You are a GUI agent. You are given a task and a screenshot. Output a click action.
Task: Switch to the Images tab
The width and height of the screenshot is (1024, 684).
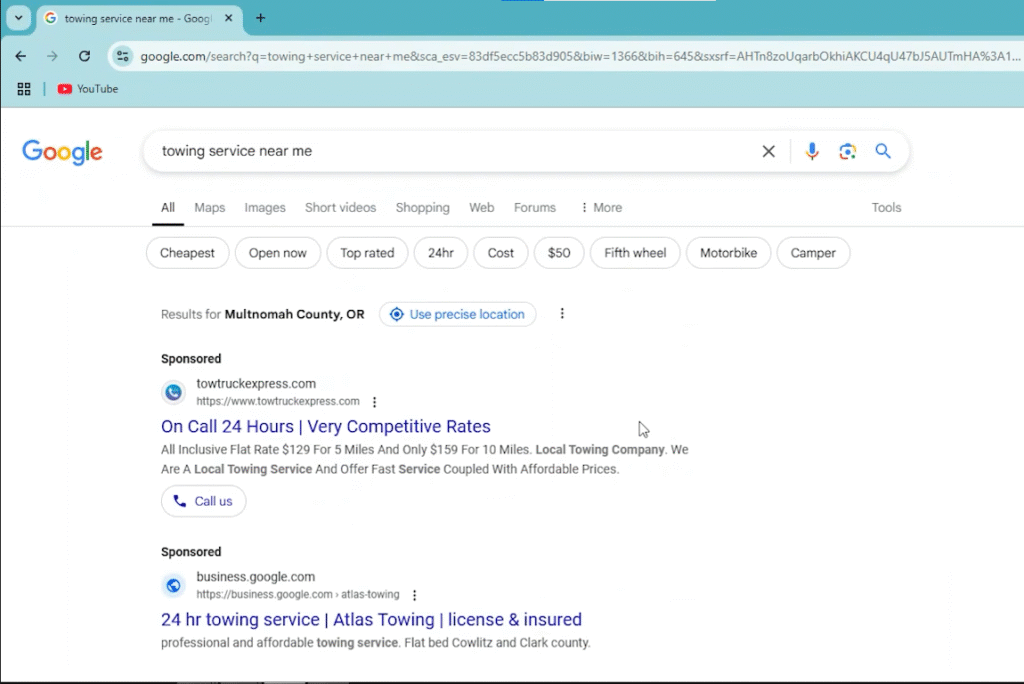(x=265, y=208)
